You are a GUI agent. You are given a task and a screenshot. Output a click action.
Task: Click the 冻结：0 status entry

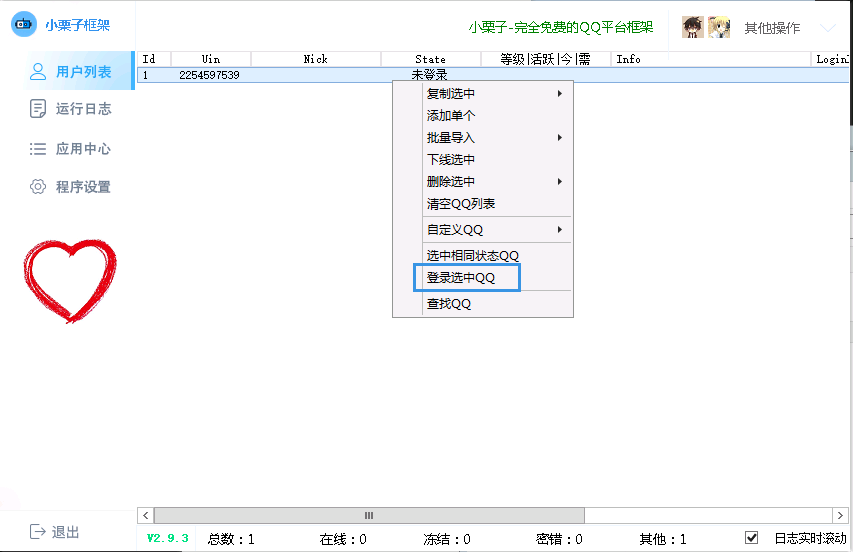(x=447, y=539)
